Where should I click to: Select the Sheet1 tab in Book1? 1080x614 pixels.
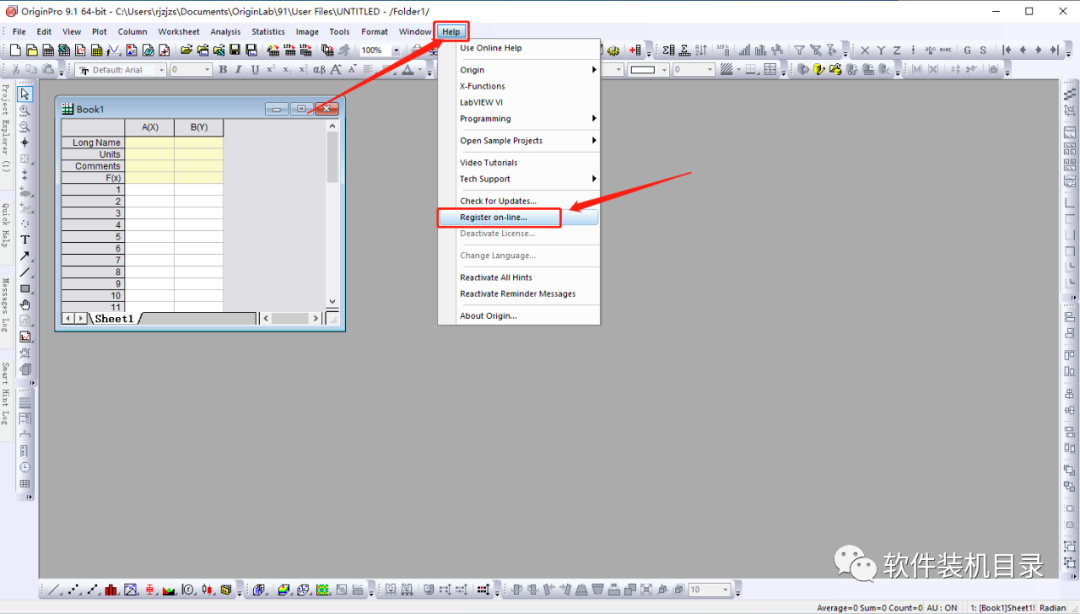[x=114, y=318]
